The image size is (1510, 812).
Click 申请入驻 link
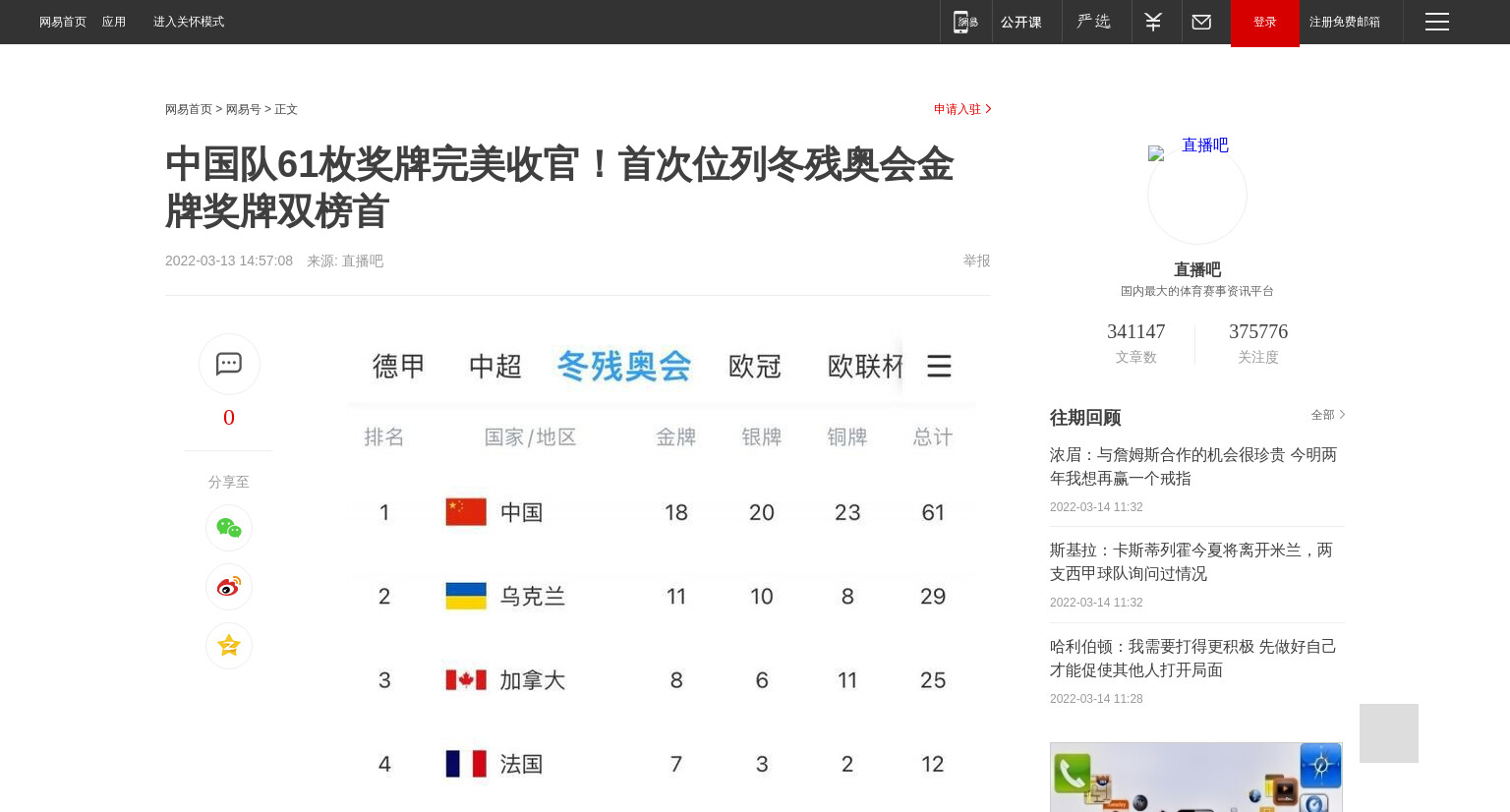[x=962, y=109]
